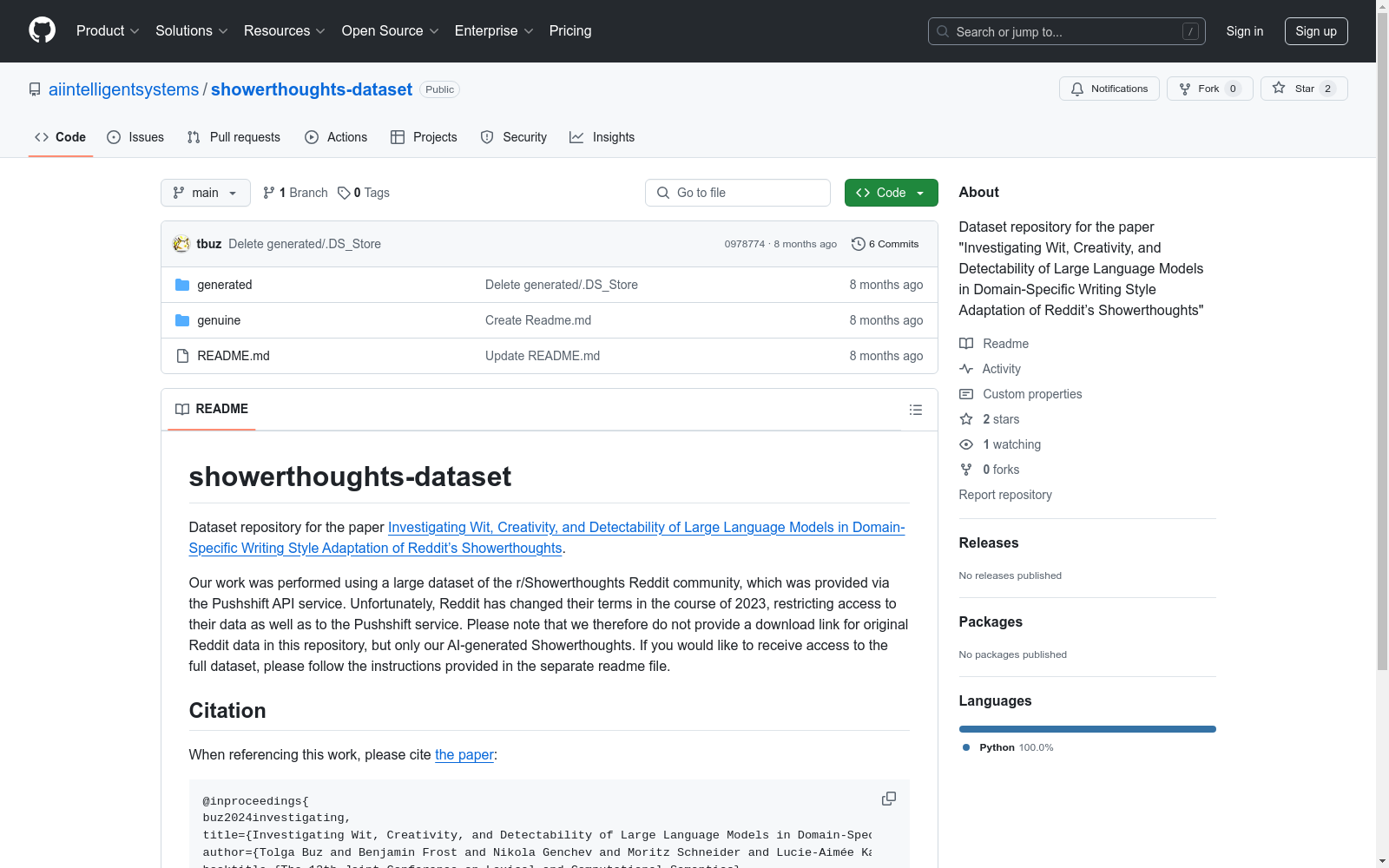Select the README tab heading

pos(212,409)
